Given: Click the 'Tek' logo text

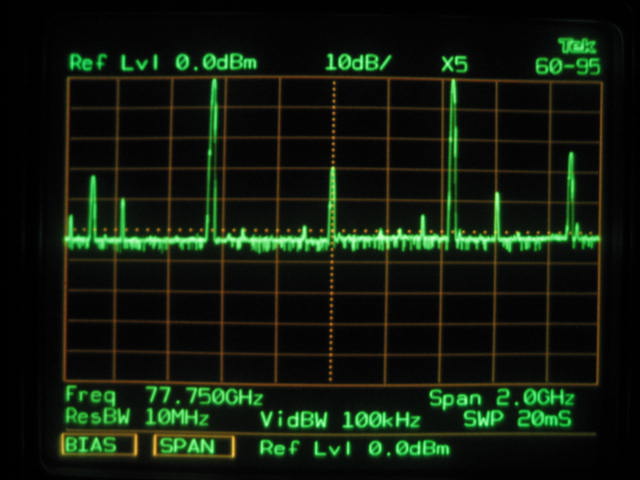Looking at the screenshot, I should point(577,46).
